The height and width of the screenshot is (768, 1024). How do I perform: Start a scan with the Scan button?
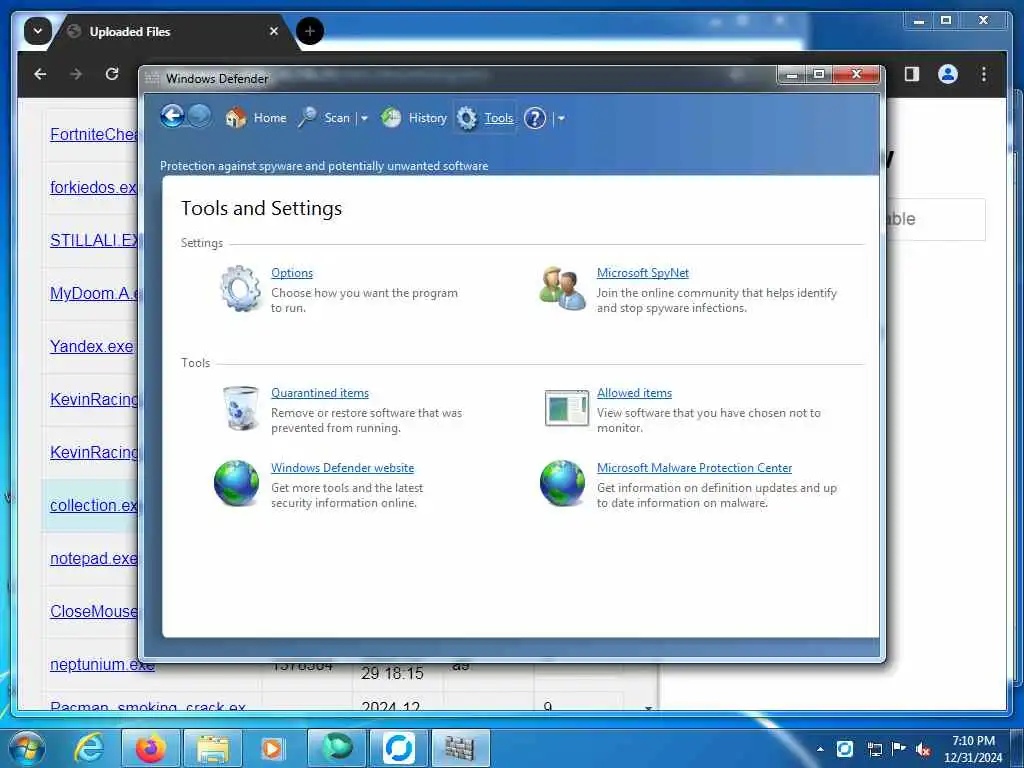[x=325, y=118]
